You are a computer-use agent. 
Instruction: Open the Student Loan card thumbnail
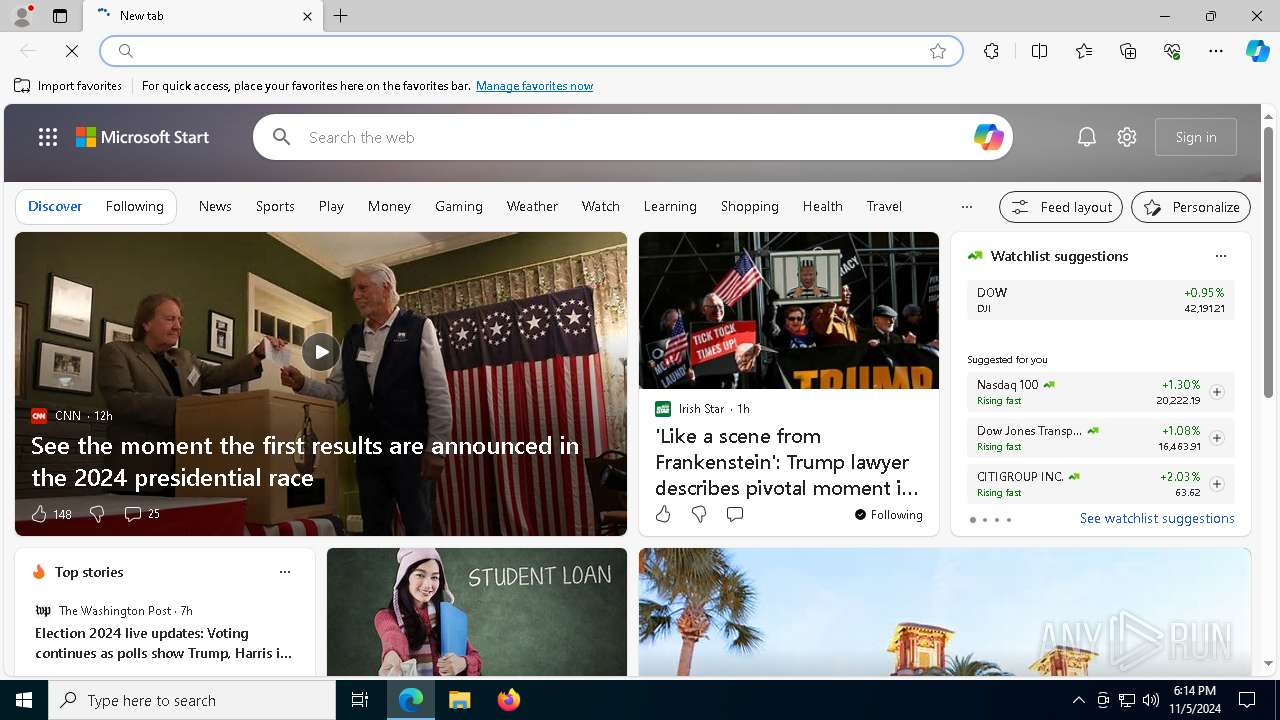pyautogui.click(x=477, y=612)
